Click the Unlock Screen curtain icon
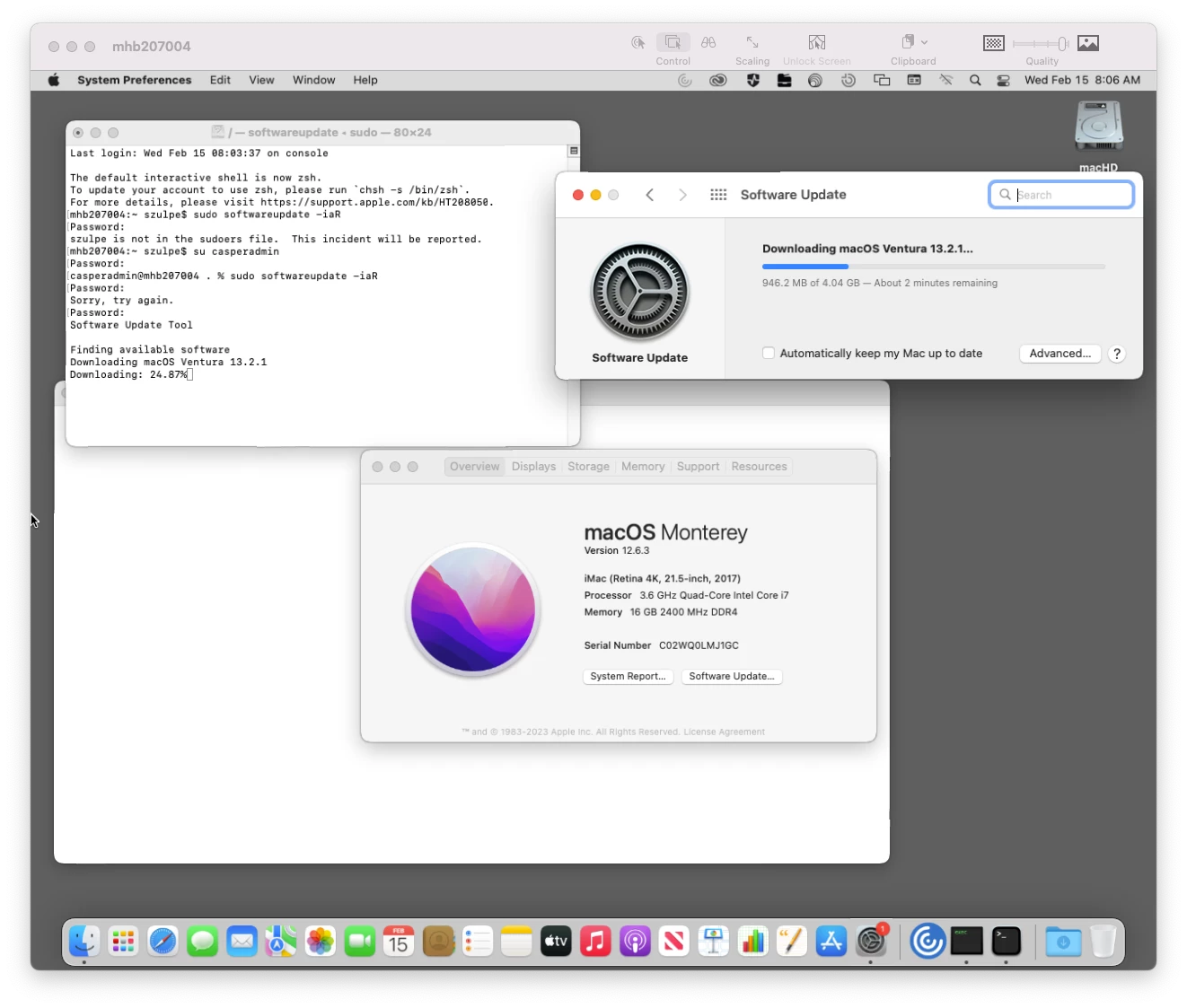Image resolution: width=1187 pixels, height=1008 pixels. (x=817, y=42)
